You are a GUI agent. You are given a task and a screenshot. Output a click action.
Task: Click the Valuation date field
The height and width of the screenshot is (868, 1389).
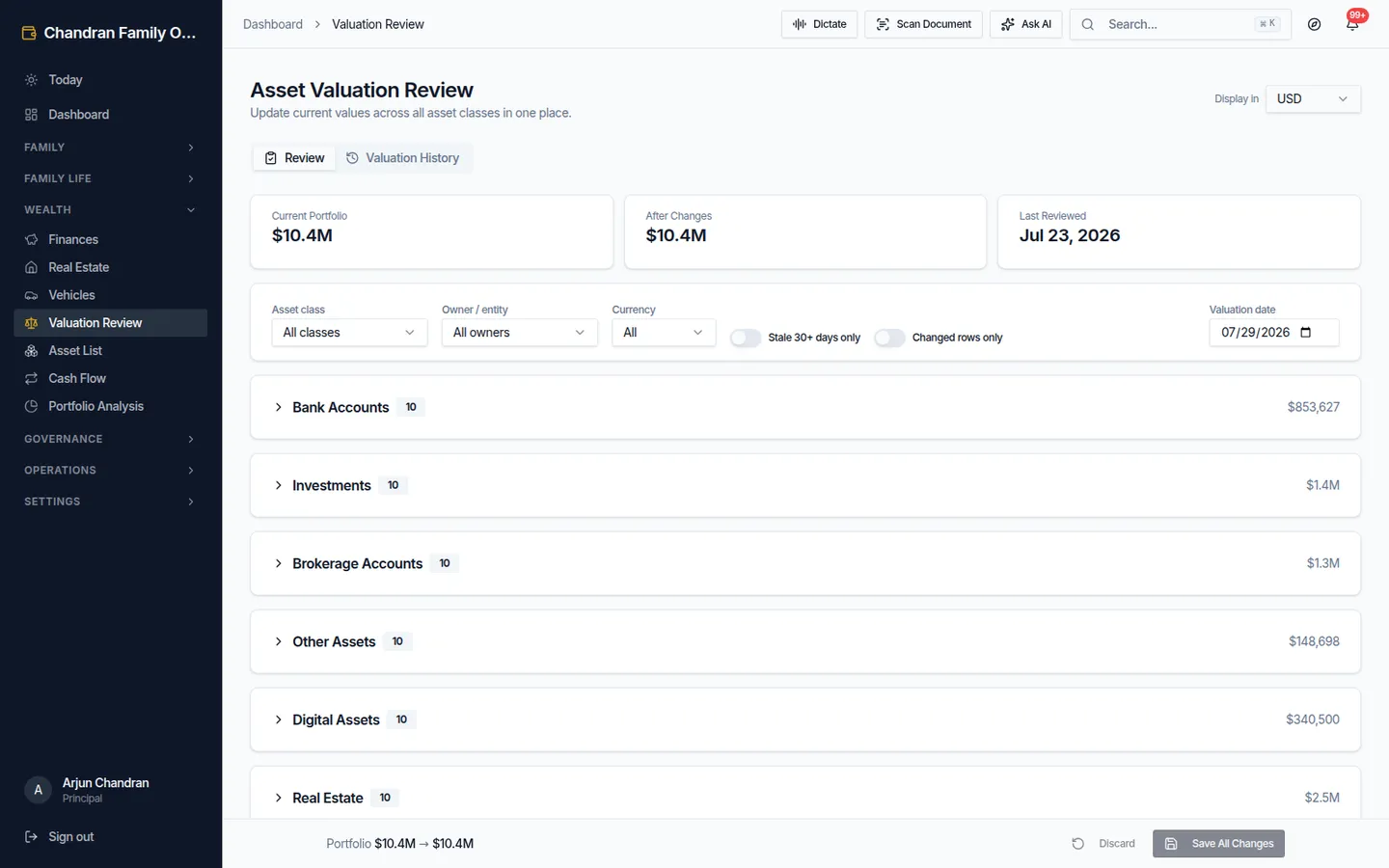[1273, 333]
